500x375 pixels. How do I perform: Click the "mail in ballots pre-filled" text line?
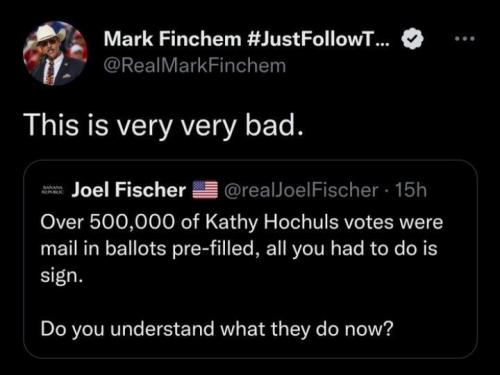coord(150,249)
